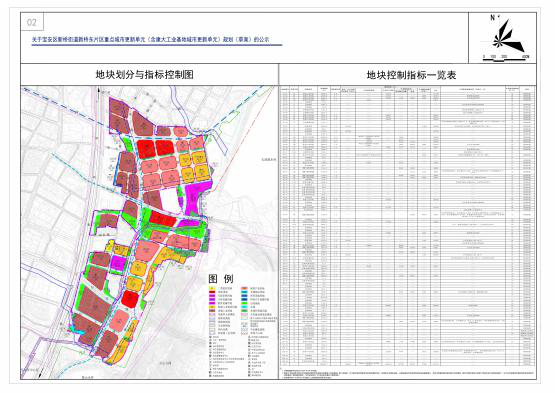Click the index table header row
The width and height of the screenshot is (555, 393).
pos(408,90)
